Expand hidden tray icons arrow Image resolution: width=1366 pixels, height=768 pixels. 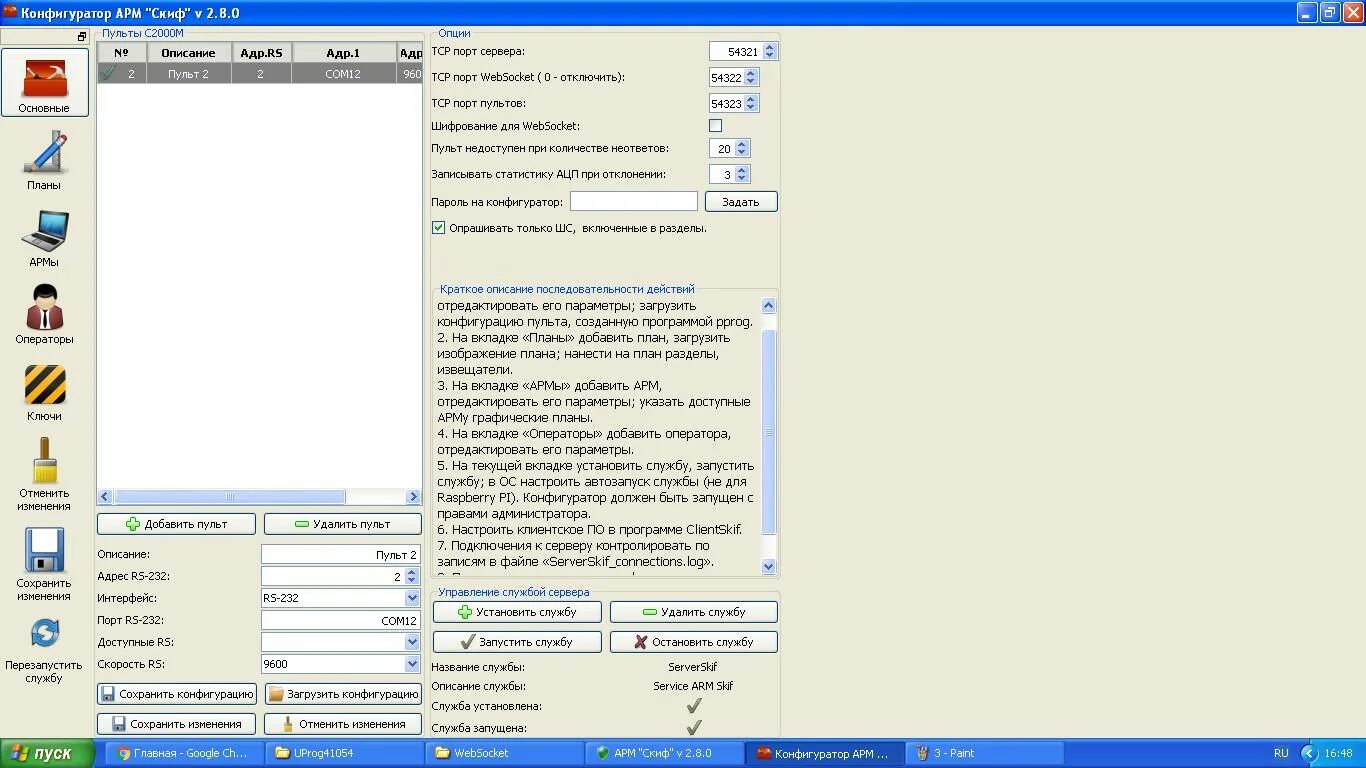click(x=1309, y=753)
